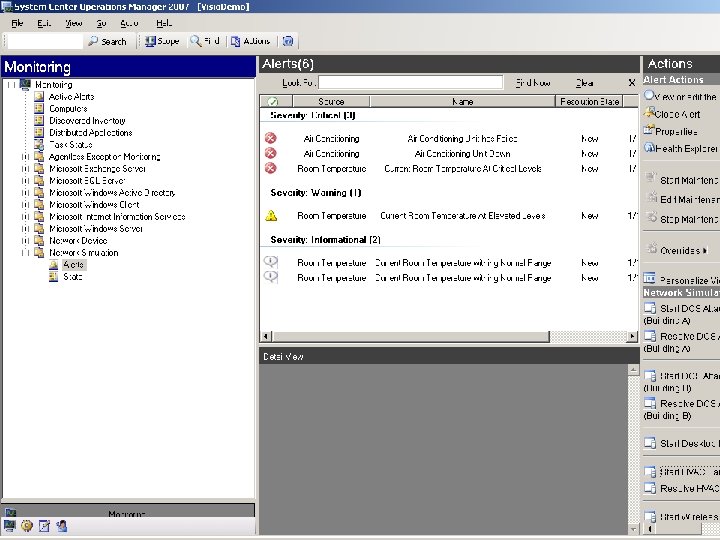The image size is (720, 540).
Task: Select Discovered Inventory view icon
Action: pyautogui.click(x=39, y=120)
